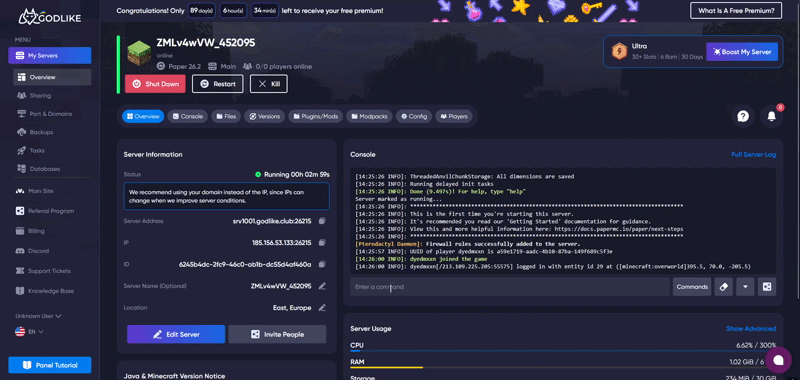Switch to the Files tab
The image size is (800, 380).
click(x=226, y=116)
